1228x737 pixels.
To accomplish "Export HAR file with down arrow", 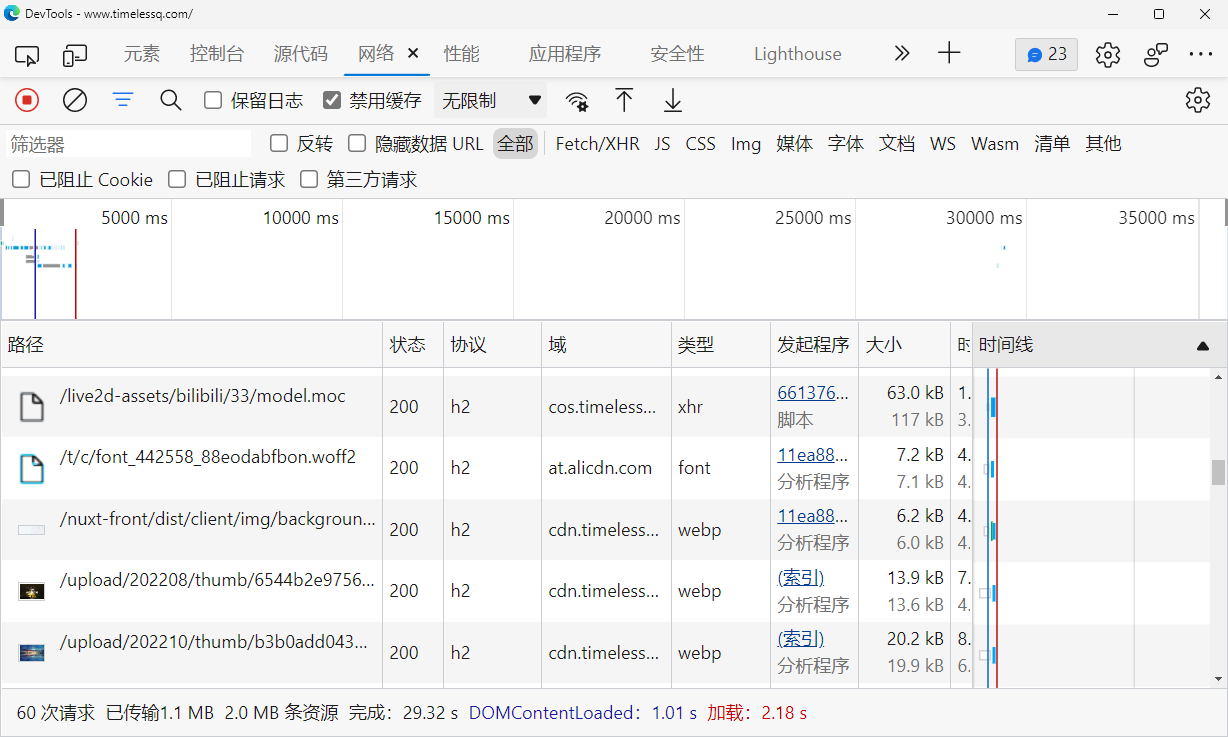I will [x=673, y=100].
